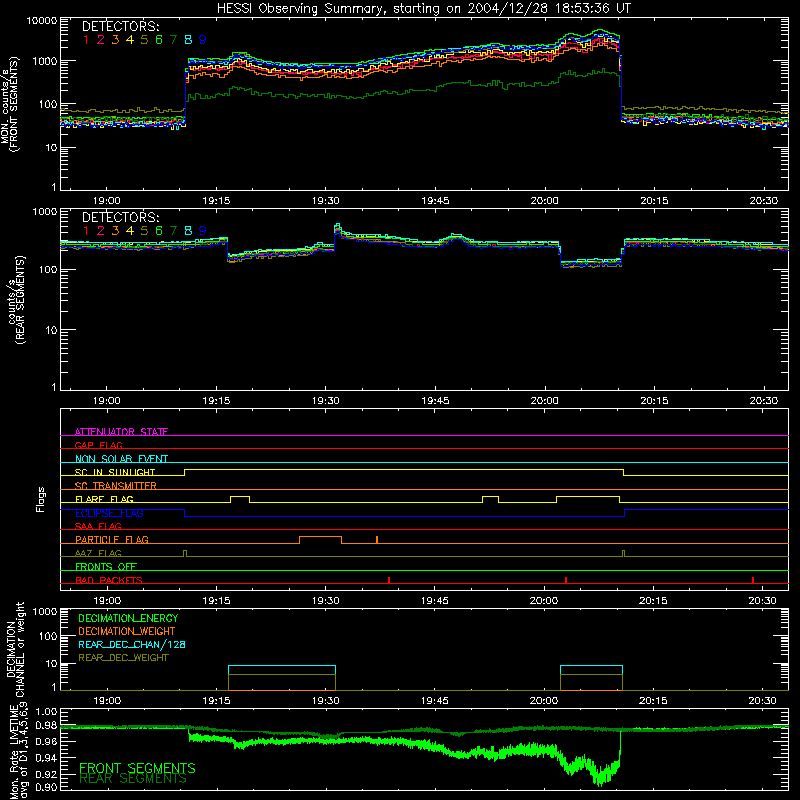Click the BAD_PACKETS red tick near 19:39
The width and height of the screenshot is (800, 800).
point(389,580)
